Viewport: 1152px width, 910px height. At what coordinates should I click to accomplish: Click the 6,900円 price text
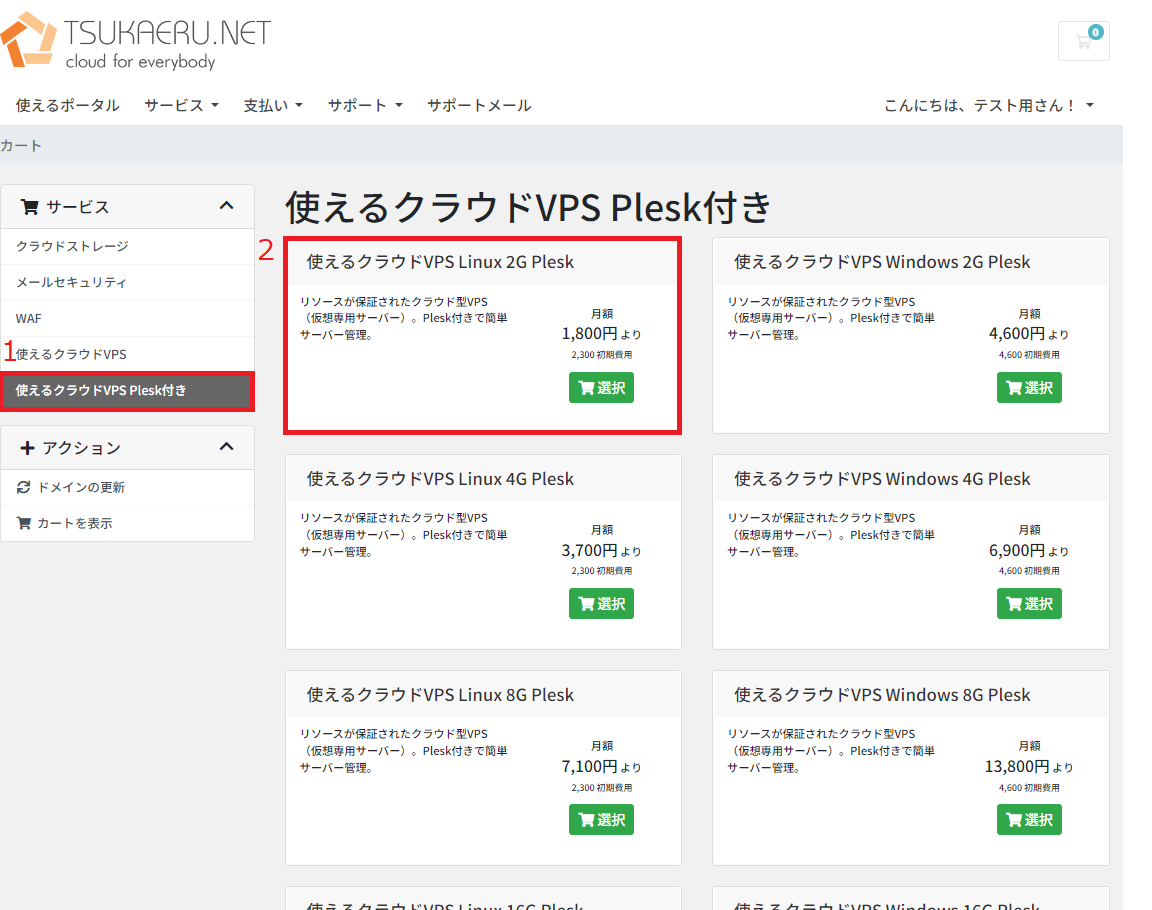coord(1017,550)
